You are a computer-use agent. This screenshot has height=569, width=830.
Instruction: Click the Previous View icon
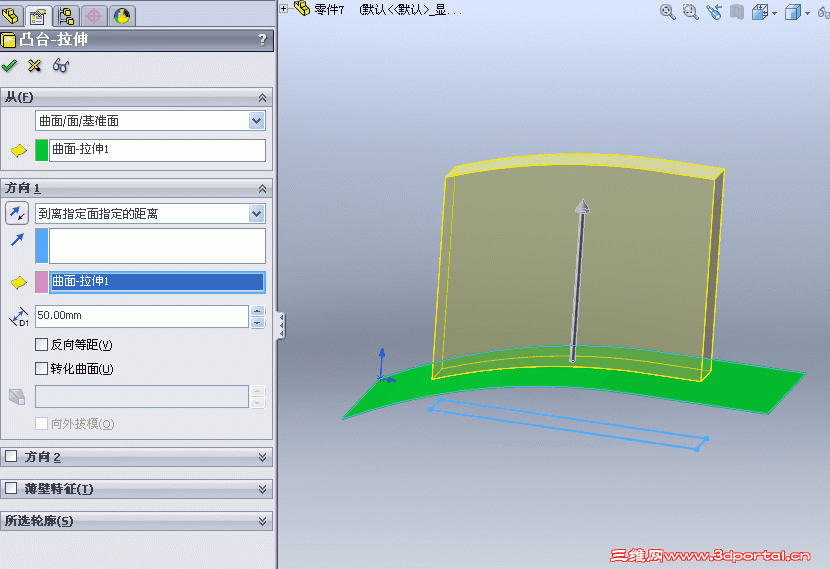[x=714, y=12]
